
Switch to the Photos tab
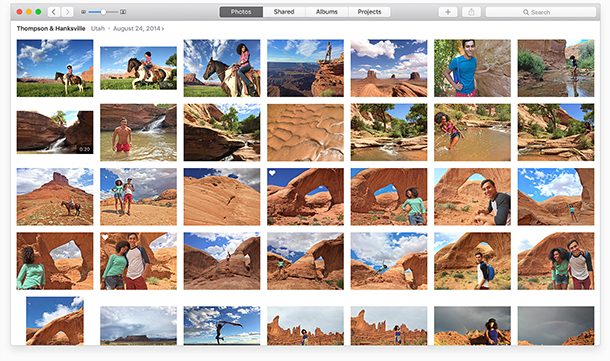(x=241, y=12)
